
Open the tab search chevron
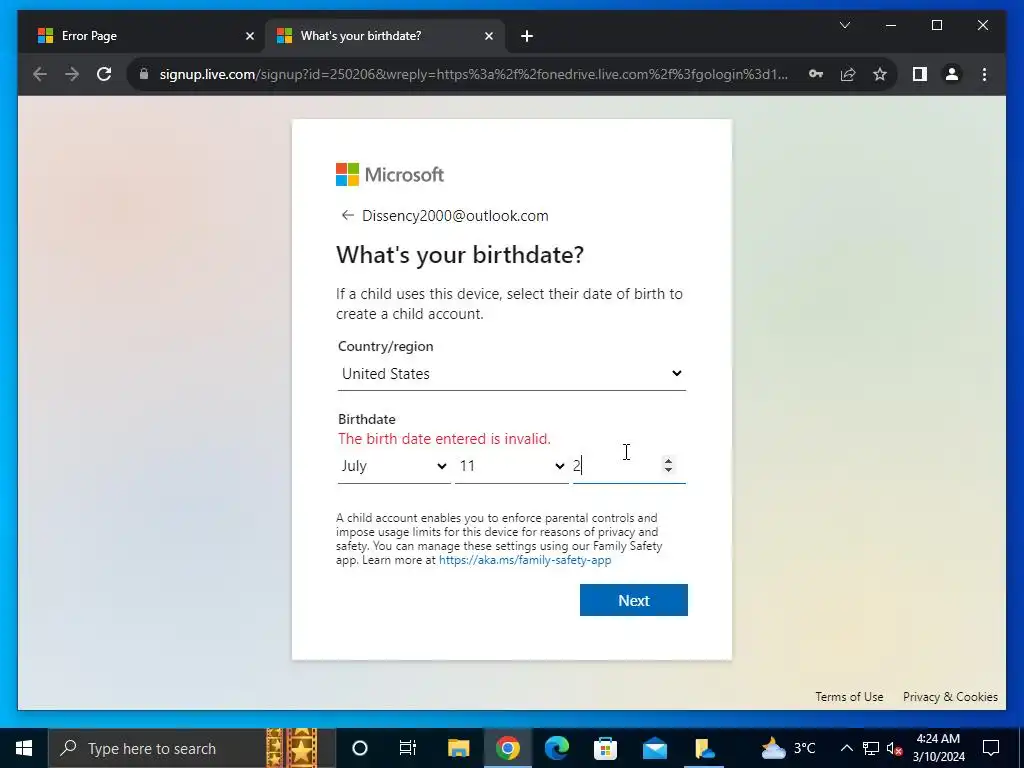pos(844,25)
